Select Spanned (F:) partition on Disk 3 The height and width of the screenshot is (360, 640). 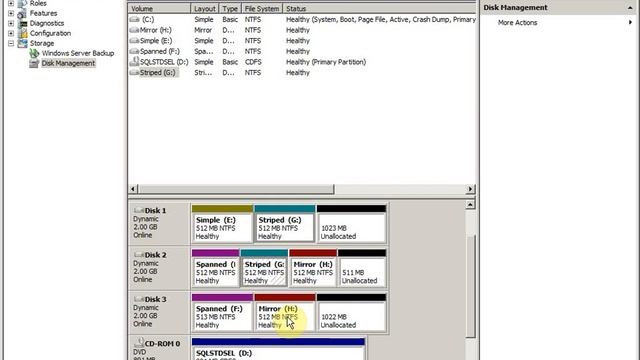[x=222, y=313]
